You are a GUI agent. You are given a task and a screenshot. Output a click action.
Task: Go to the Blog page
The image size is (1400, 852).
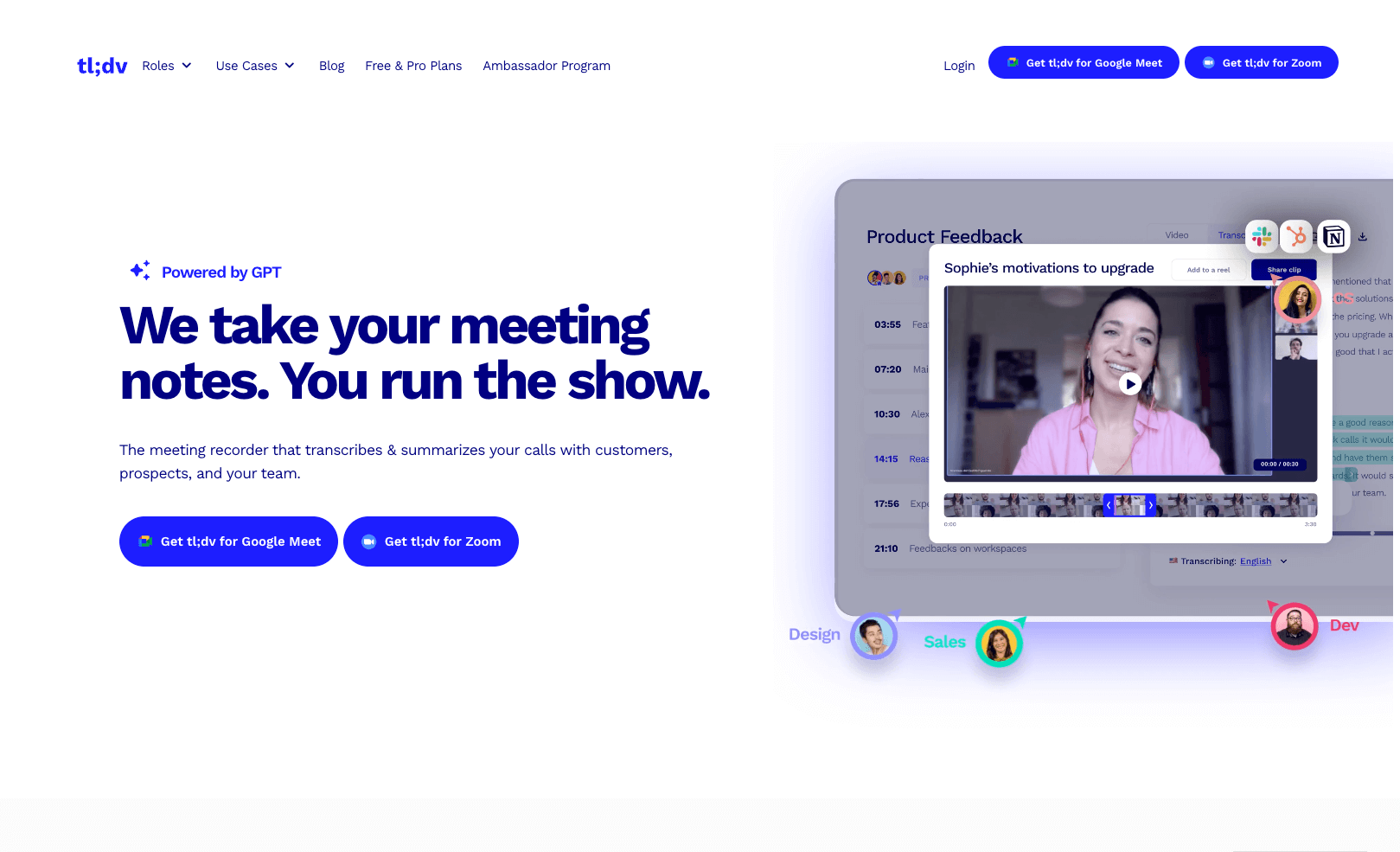click(x=331, y=66)
